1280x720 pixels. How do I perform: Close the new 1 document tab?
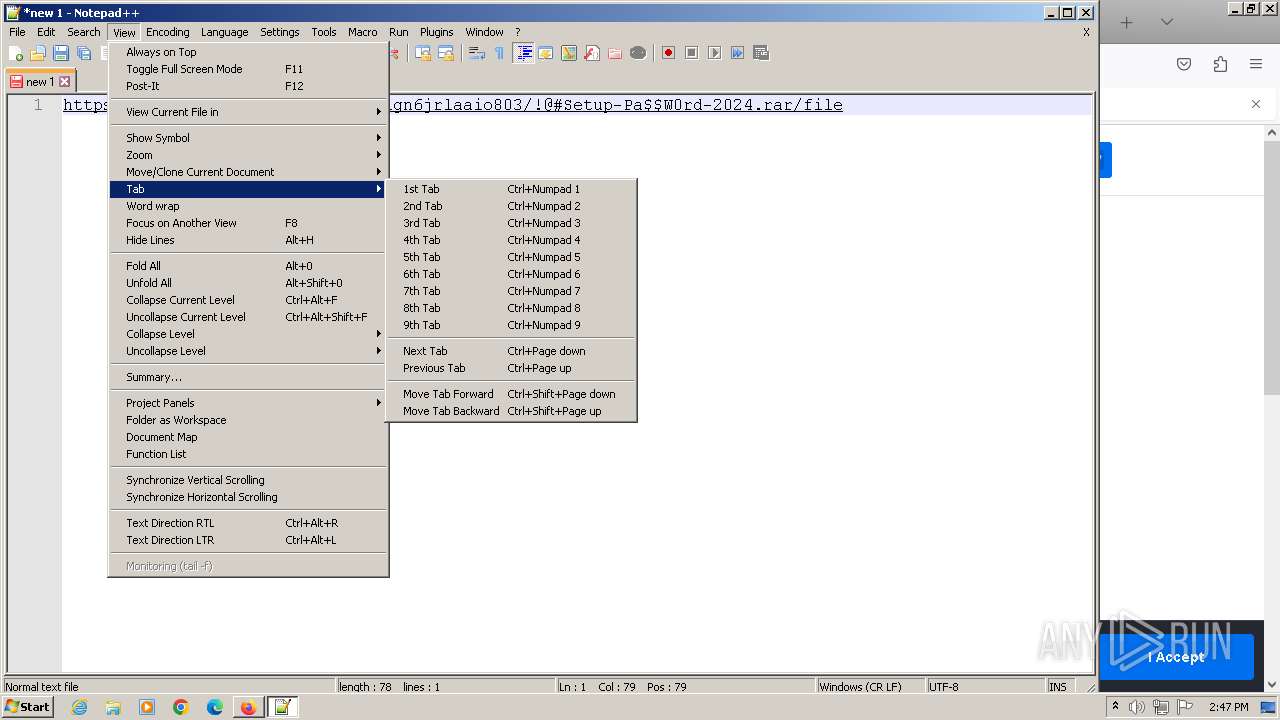65,82
